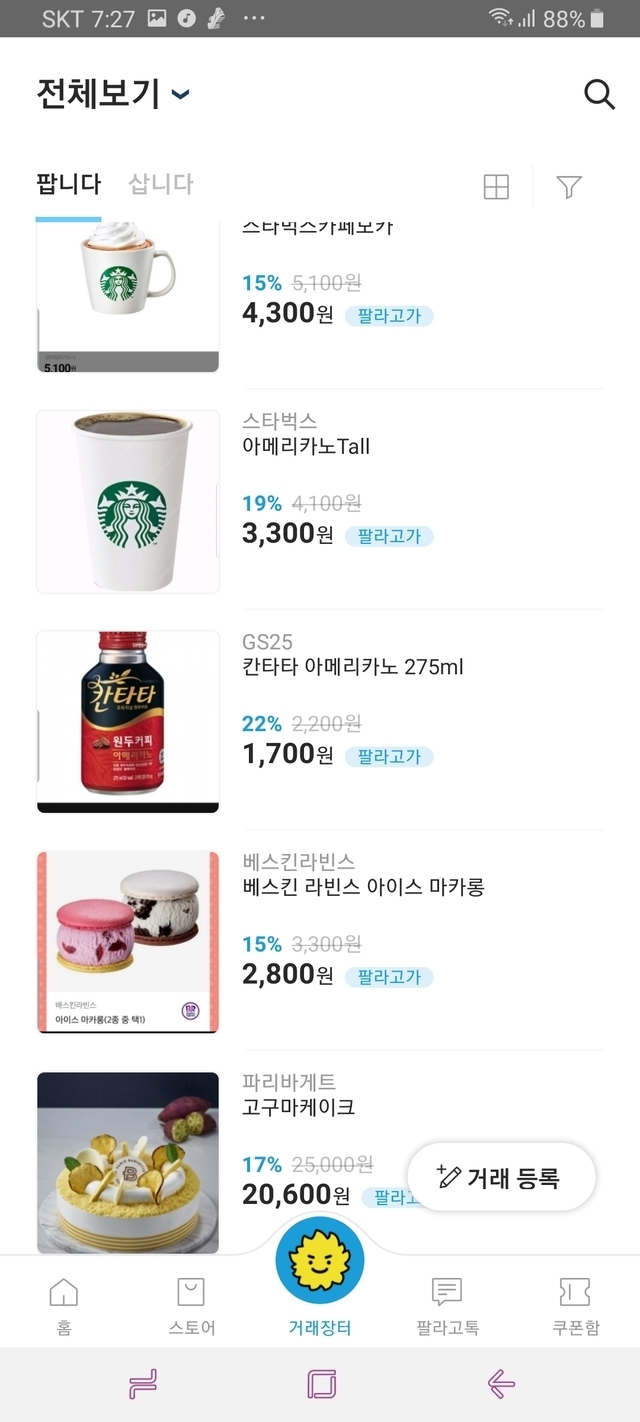Viewport: 640px width, 1422px height.
Task: Tap 팔라고가 badge on 칸타타 아메리카노
Action: pos(389,756)
